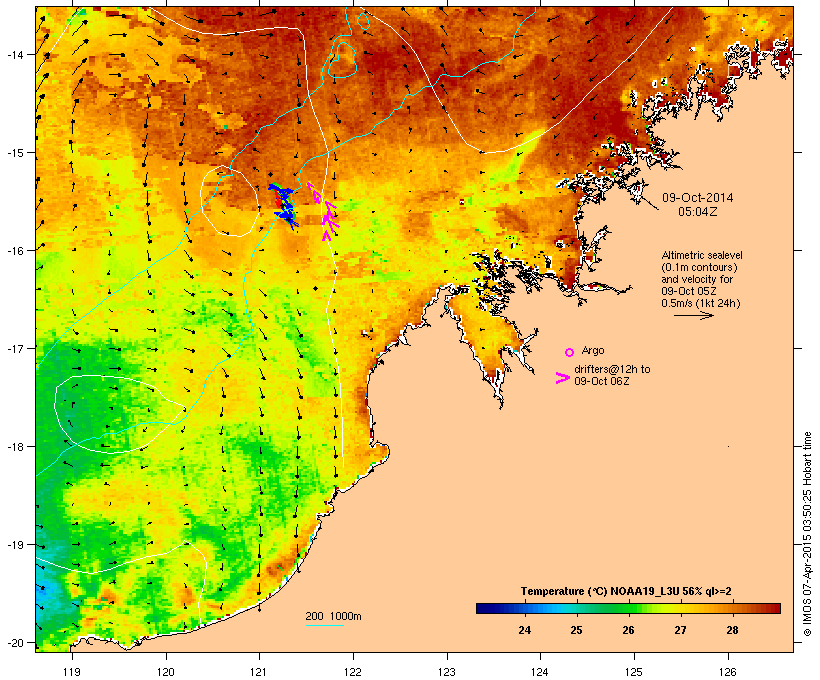Click the 126 longitude axis label
Viewport: 820px width, 680px height.
pos(728,672)
